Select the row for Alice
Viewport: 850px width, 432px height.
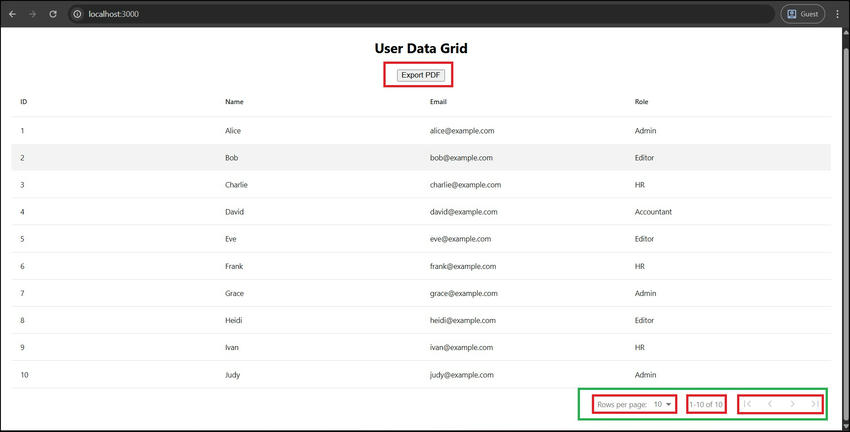tap(233, 131)
